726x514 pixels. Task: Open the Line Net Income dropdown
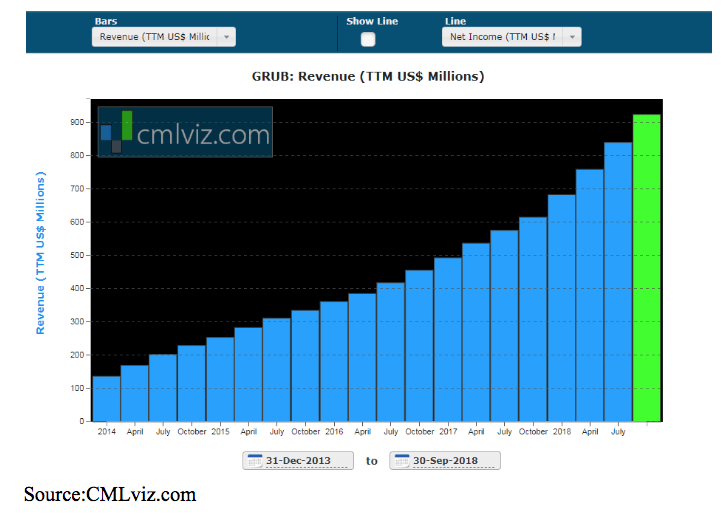point(512,37)
